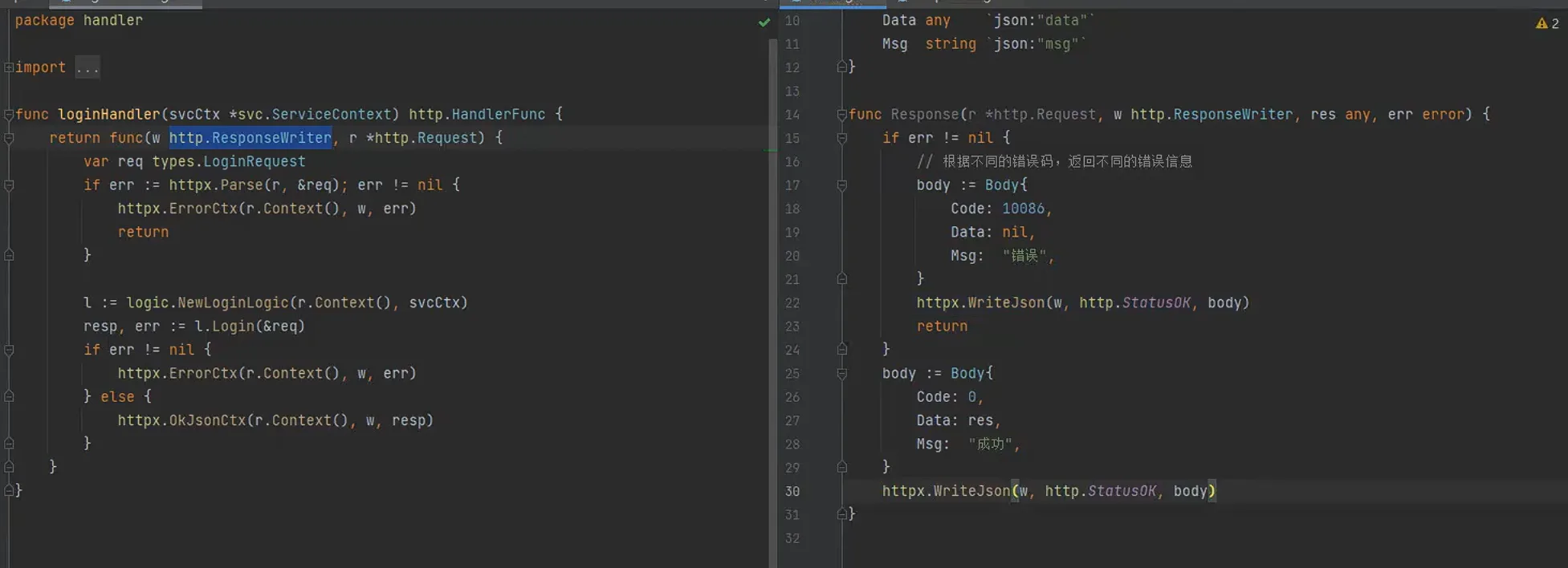Open the warnings indicator showing 2 problems
The height and width of the screenshot is (568, 1568).
[1547, 23]
